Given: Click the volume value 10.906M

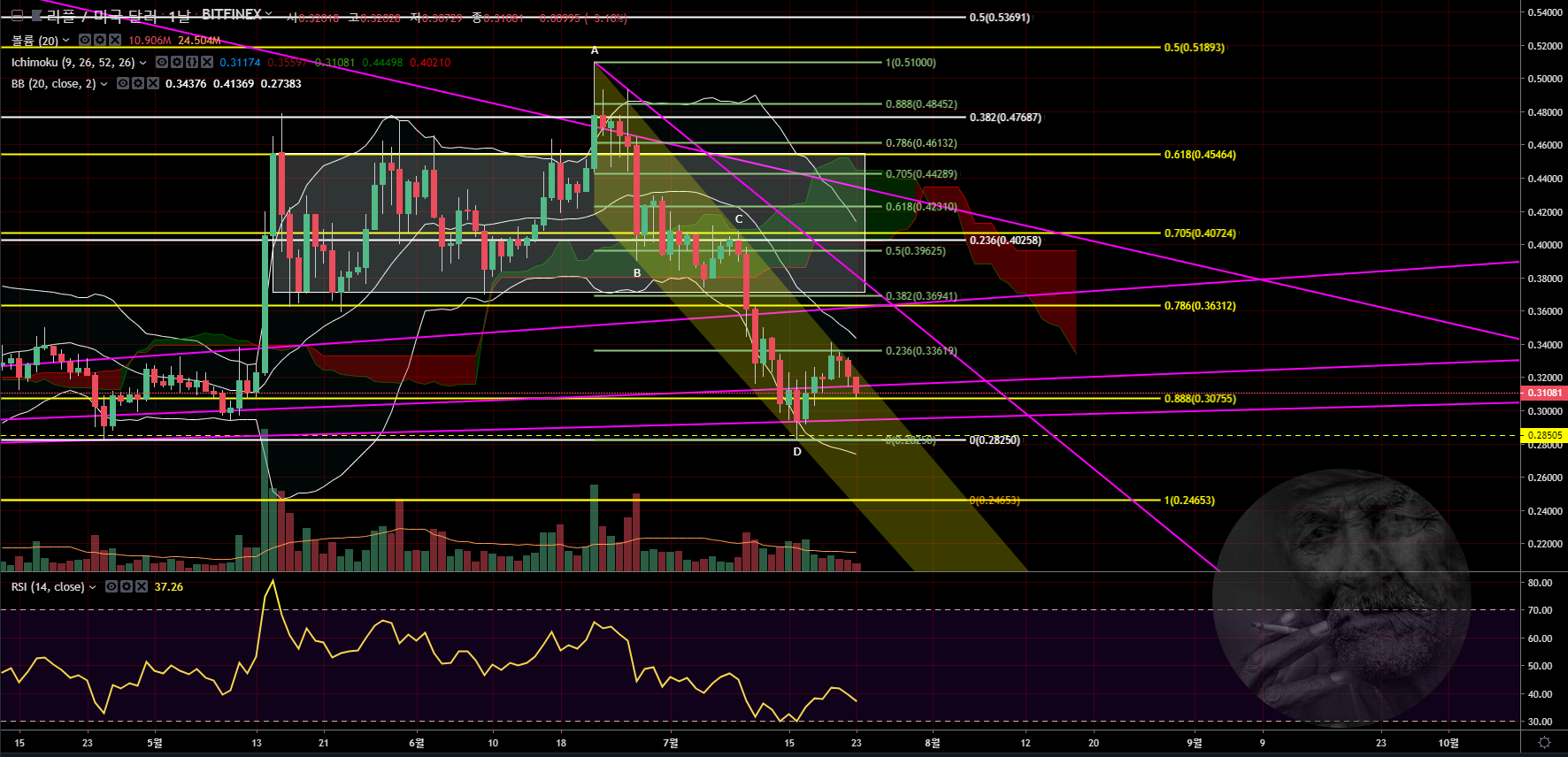Looking at the screenshot, I should (150, 41).
